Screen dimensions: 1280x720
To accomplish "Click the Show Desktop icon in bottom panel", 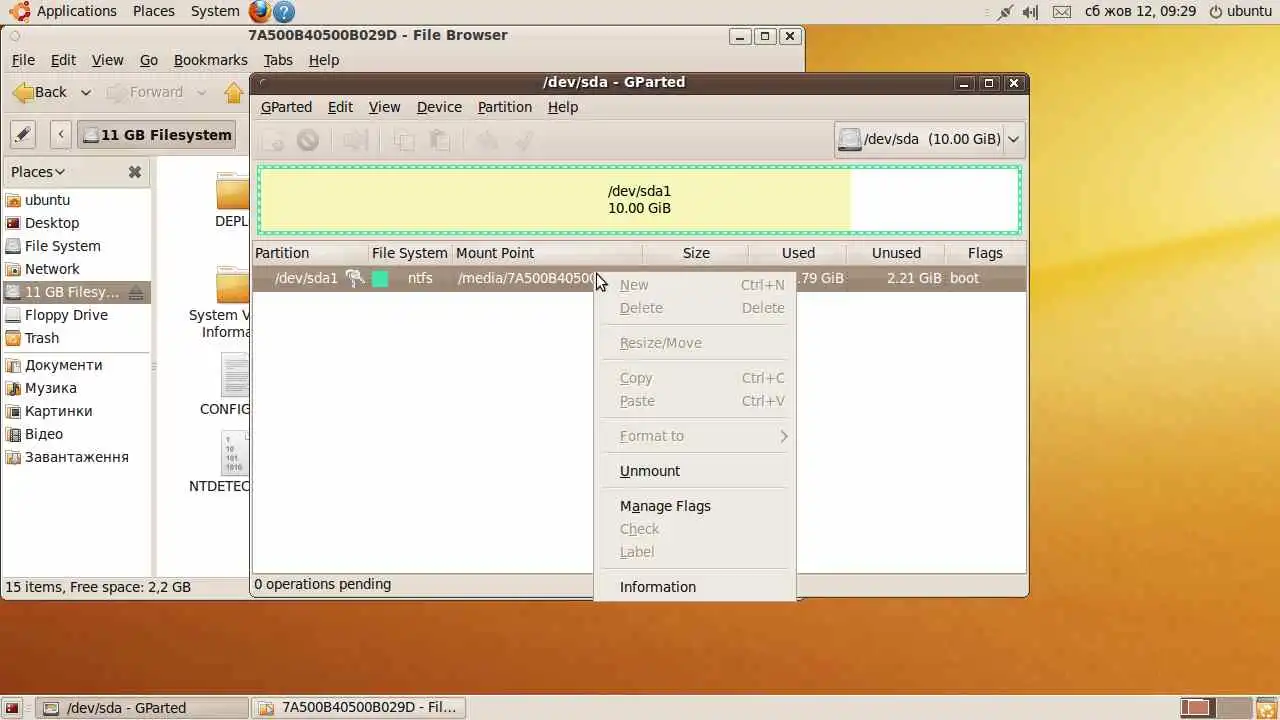I will click(x=12, y=708).
